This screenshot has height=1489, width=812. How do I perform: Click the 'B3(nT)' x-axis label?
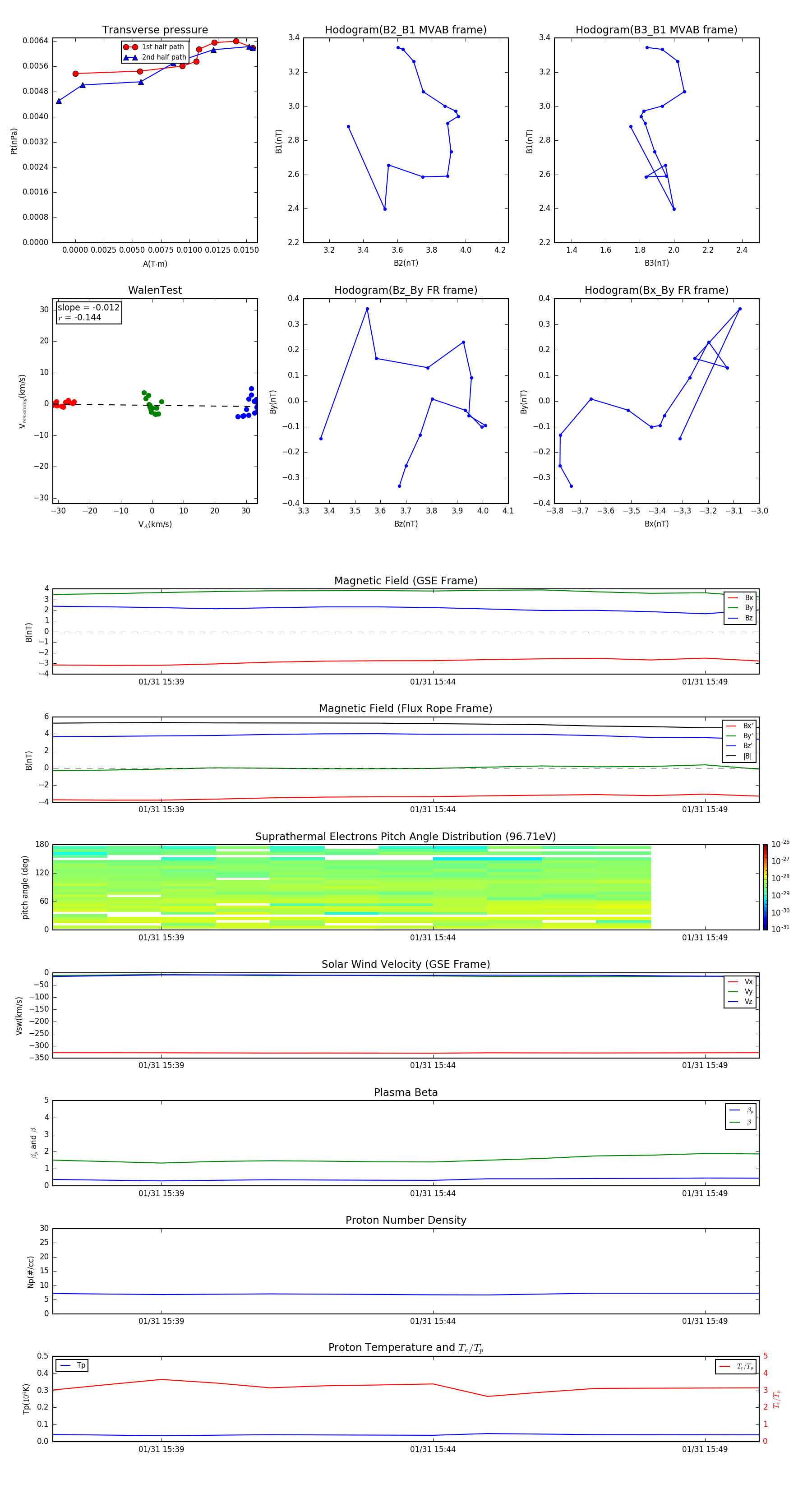click(x=656, y=263)
